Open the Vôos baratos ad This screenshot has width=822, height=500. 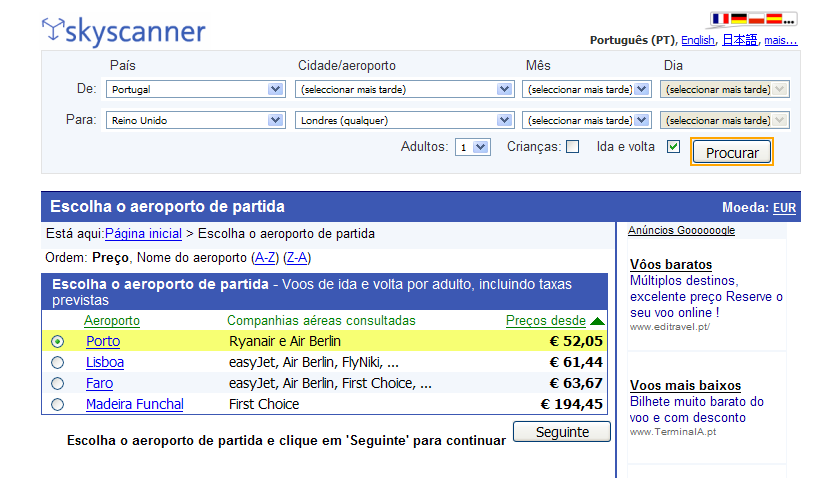pos(671,265)
